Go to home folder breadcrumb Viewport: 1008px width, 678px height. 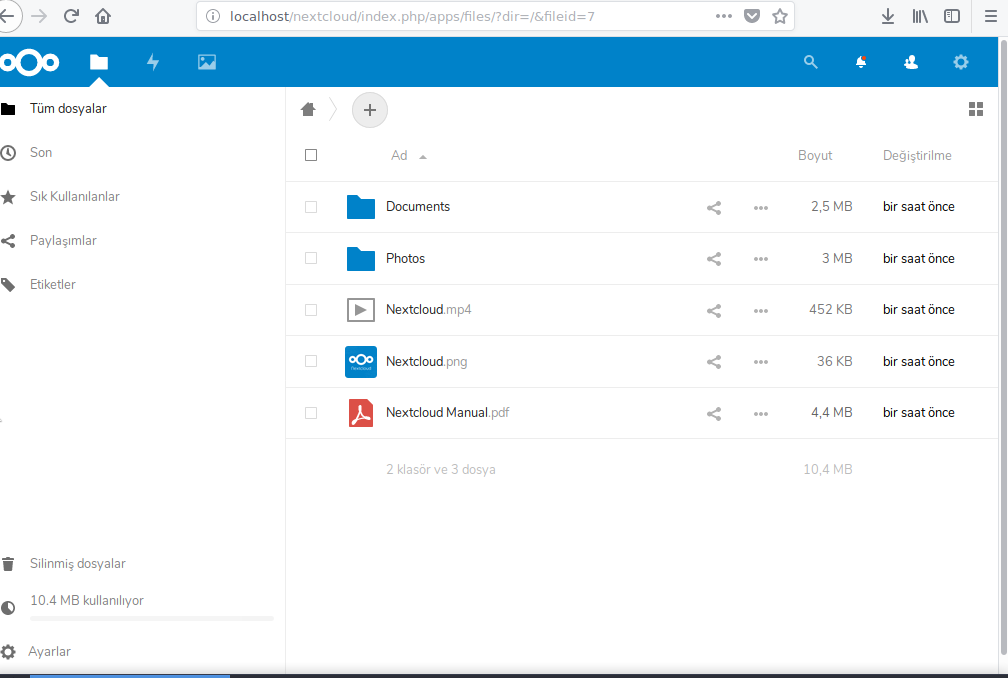pyautogui.click(x=308, y=110)
